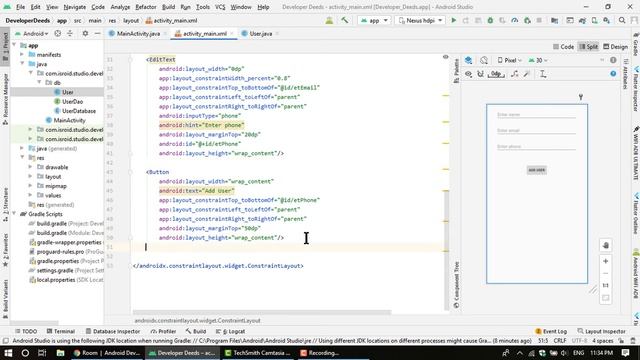Click the warning info icon in preview toolbar
Screen dimensions: 640x360
[613, 60]
